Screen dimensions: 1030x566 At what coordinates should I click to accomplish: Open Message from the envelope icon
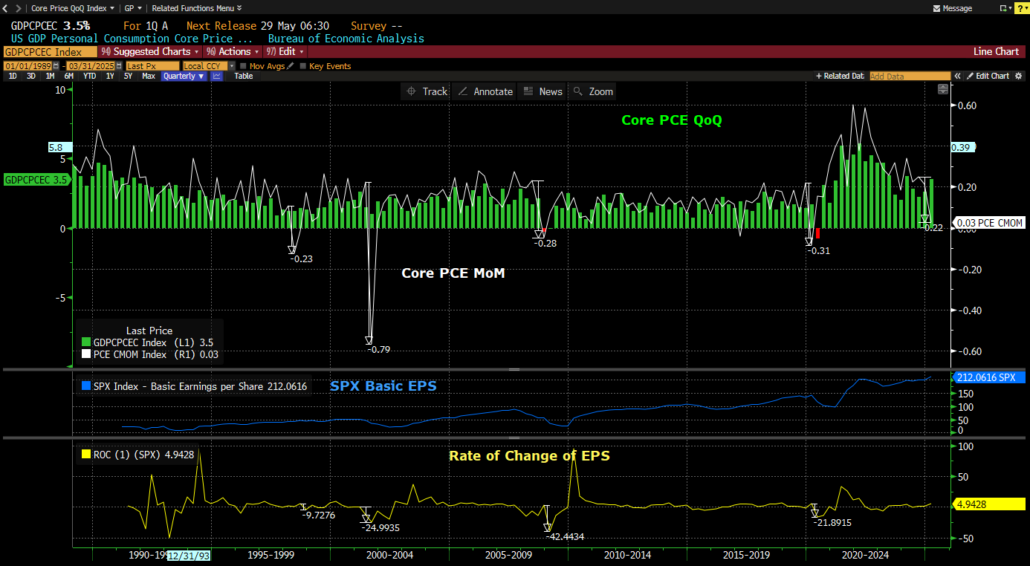point(952,8)
